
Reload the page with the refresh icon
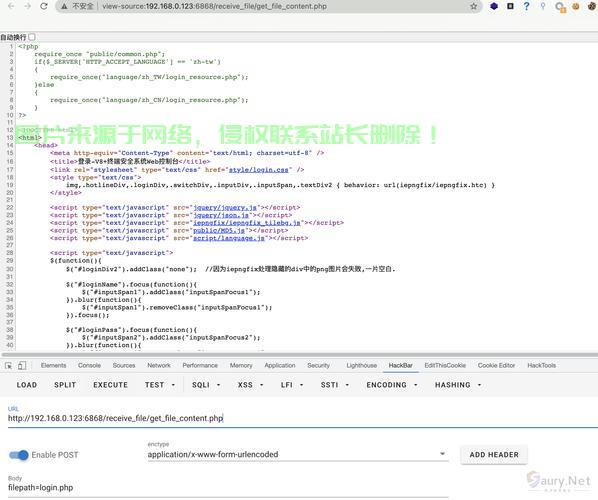tap(44, 6)
